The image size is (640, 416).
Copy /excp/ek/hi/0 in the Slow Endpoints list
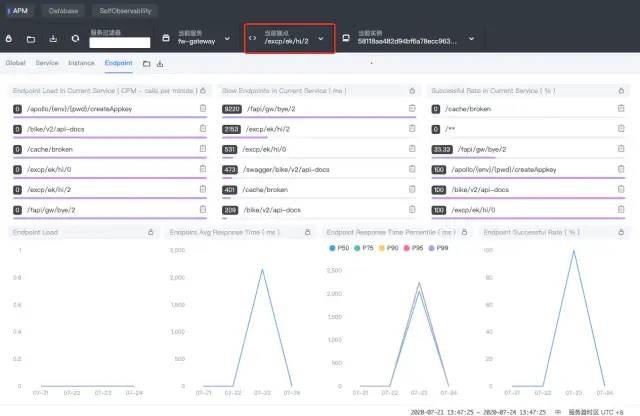tap(412, 149)
